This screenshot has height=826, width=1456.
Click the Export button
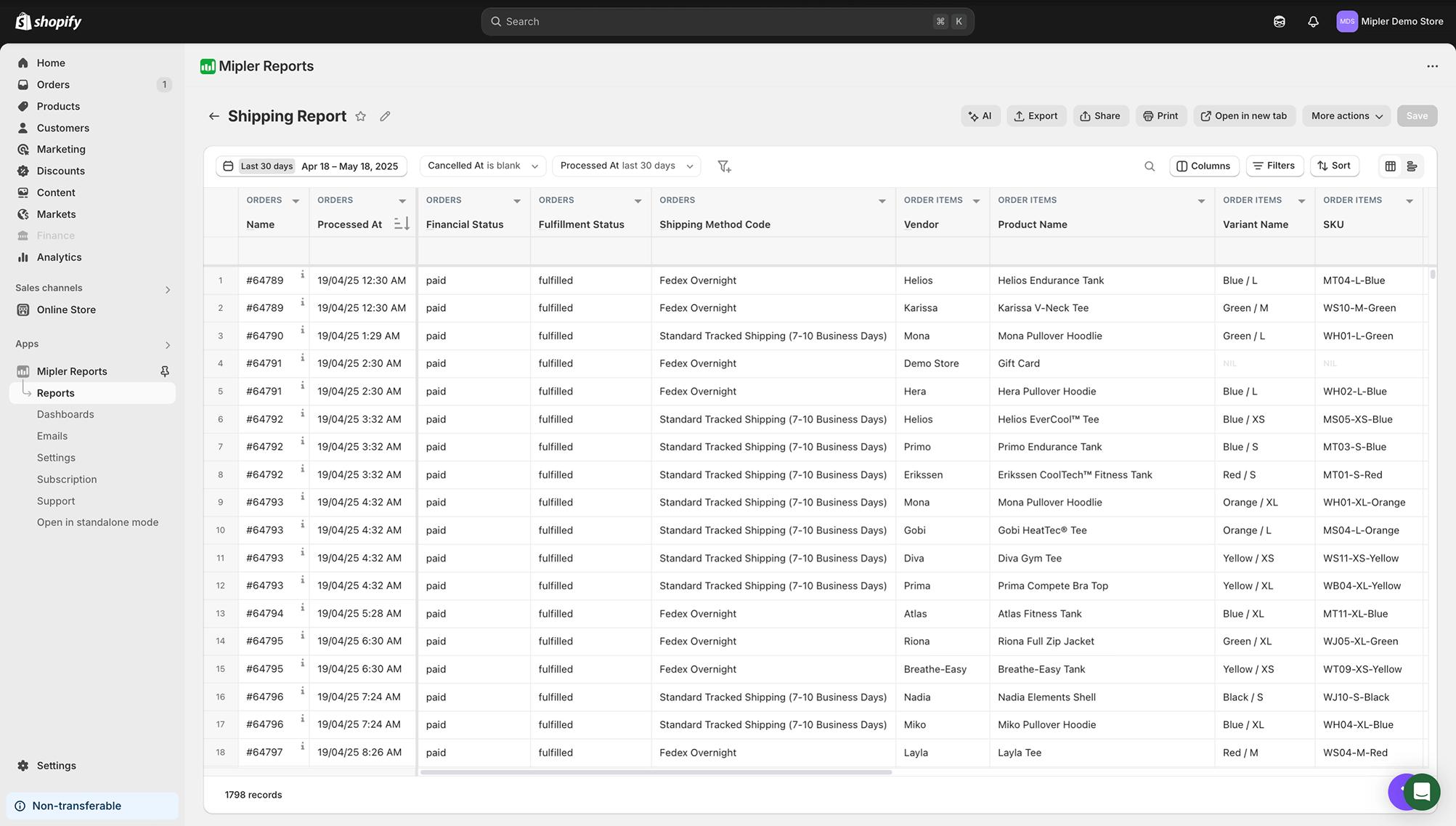click(1036, 116)
